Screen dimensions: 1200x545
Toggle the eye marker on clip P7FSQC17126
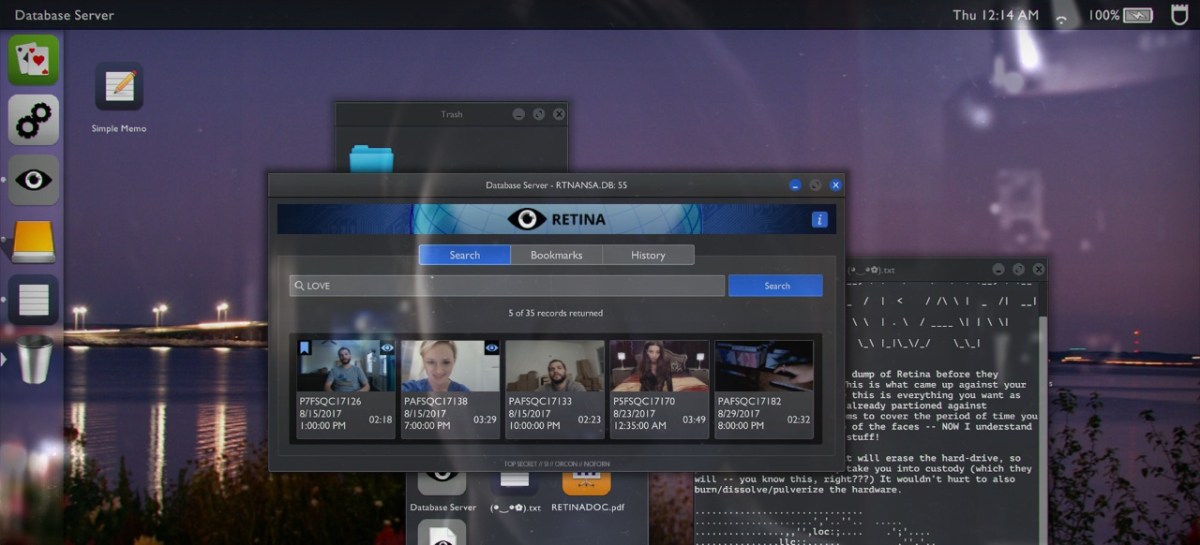387,348
